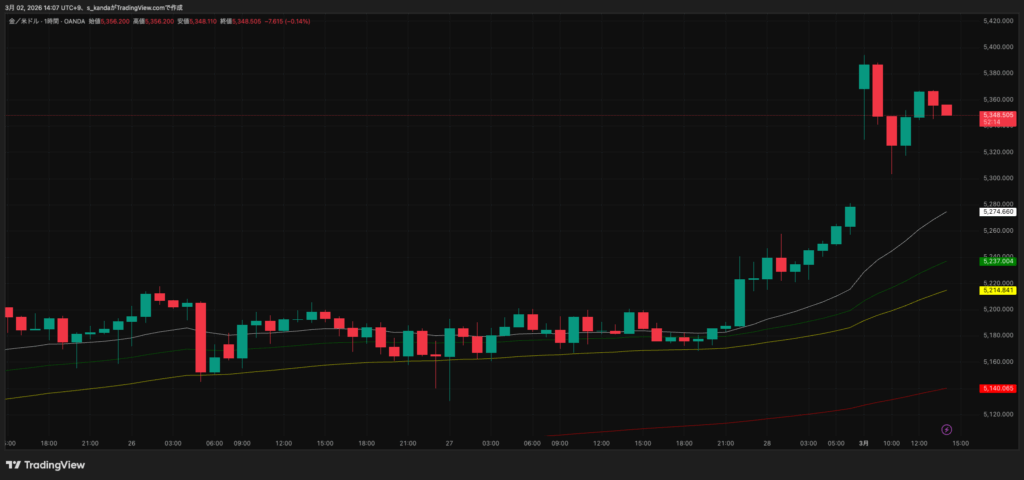This screenshot has width=1024, height=480.
Task: Click the −7.615 (−0.14%) change value
Action: (x=289, y=19)
